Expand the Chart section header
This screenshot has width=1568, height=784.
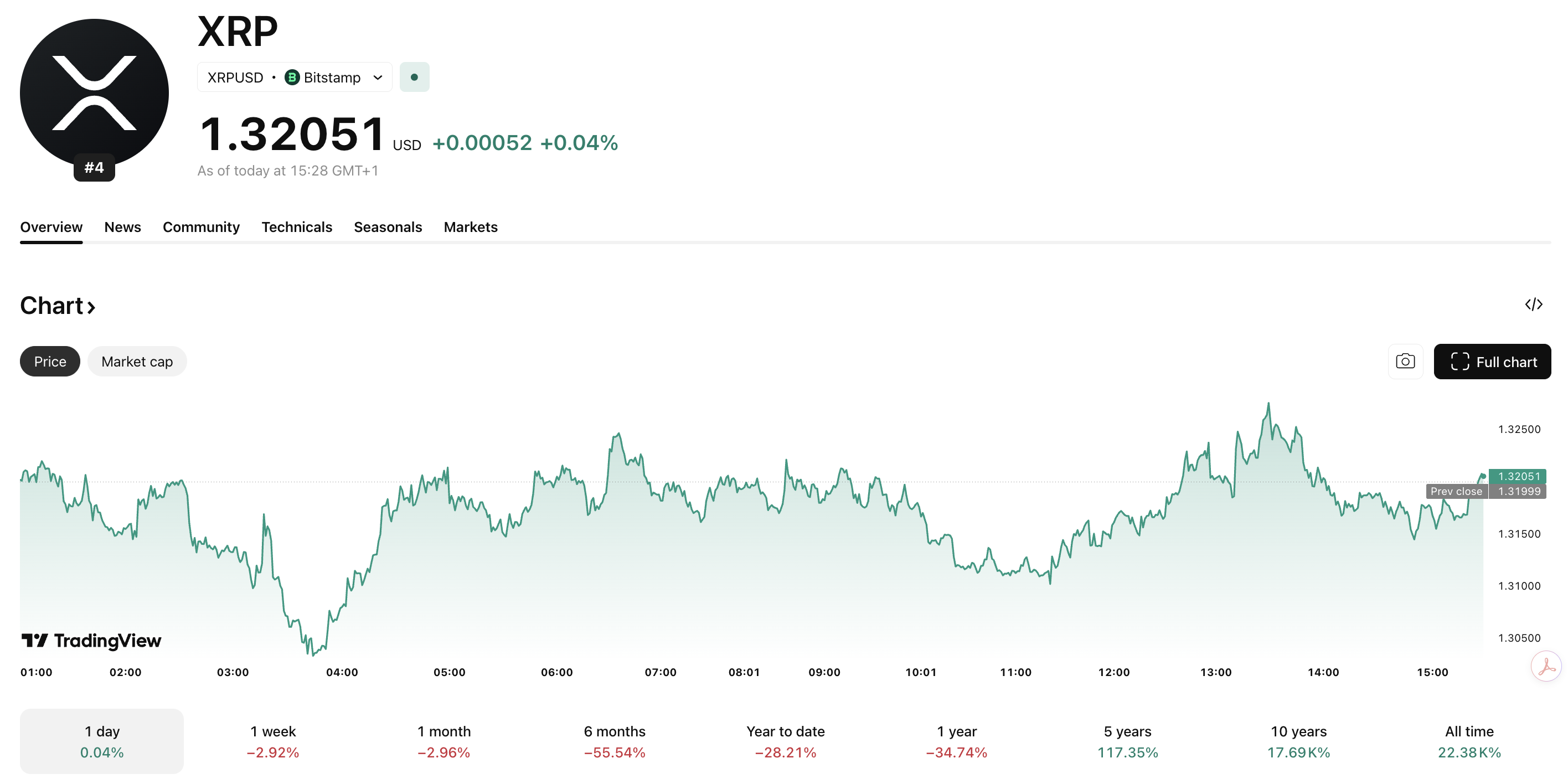click(58, 306)
